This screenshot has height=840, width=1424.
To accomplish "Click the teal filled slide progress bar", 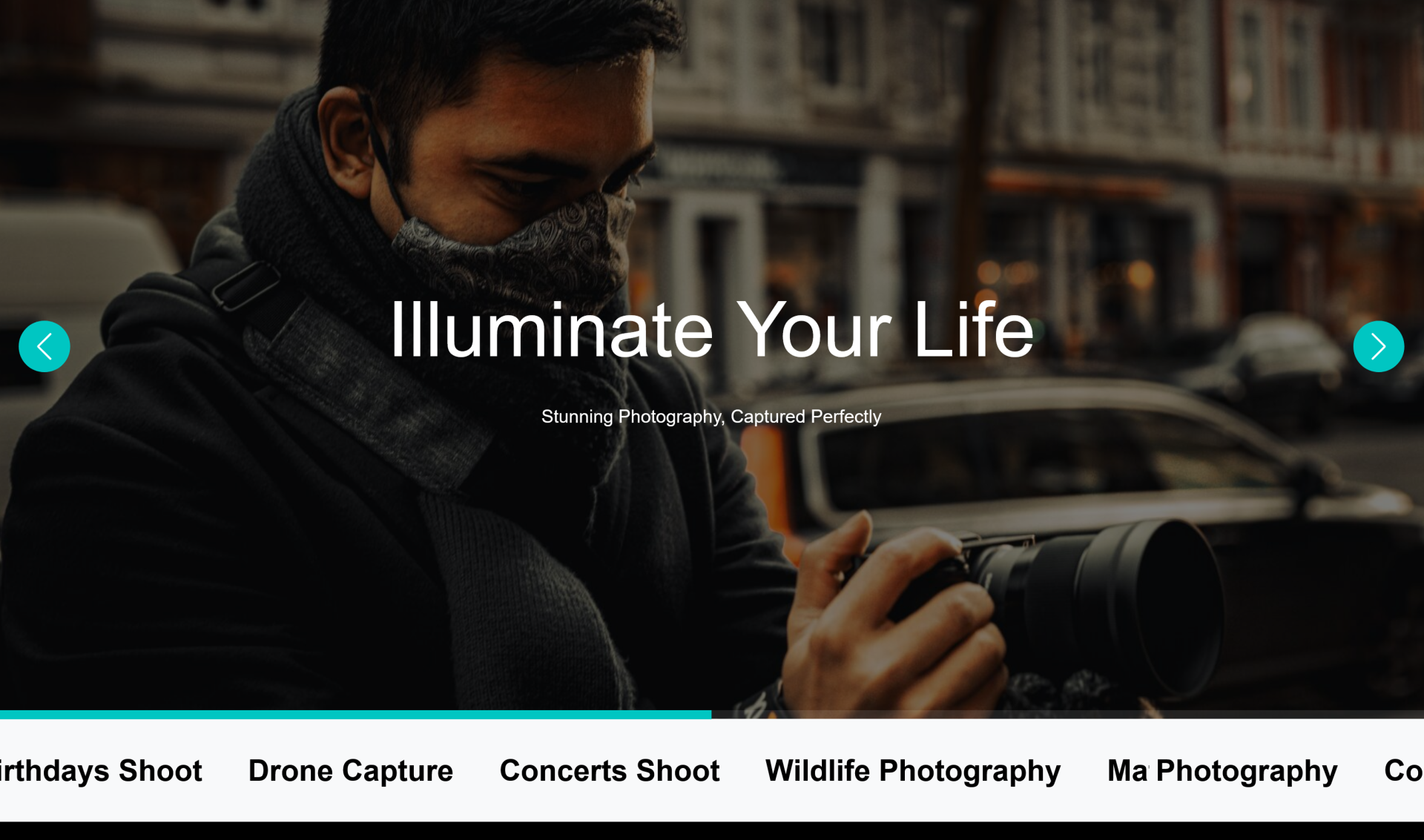I will (x=356, y=715).
